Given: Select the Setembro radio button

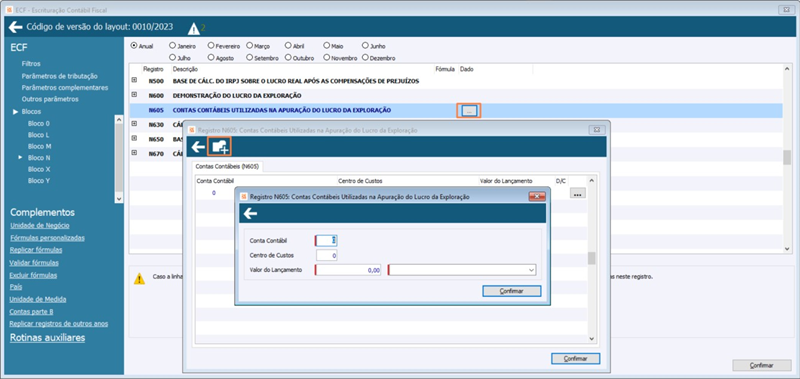Looking at the screenshot, I should pyautogui.click(x=249, y=58).
